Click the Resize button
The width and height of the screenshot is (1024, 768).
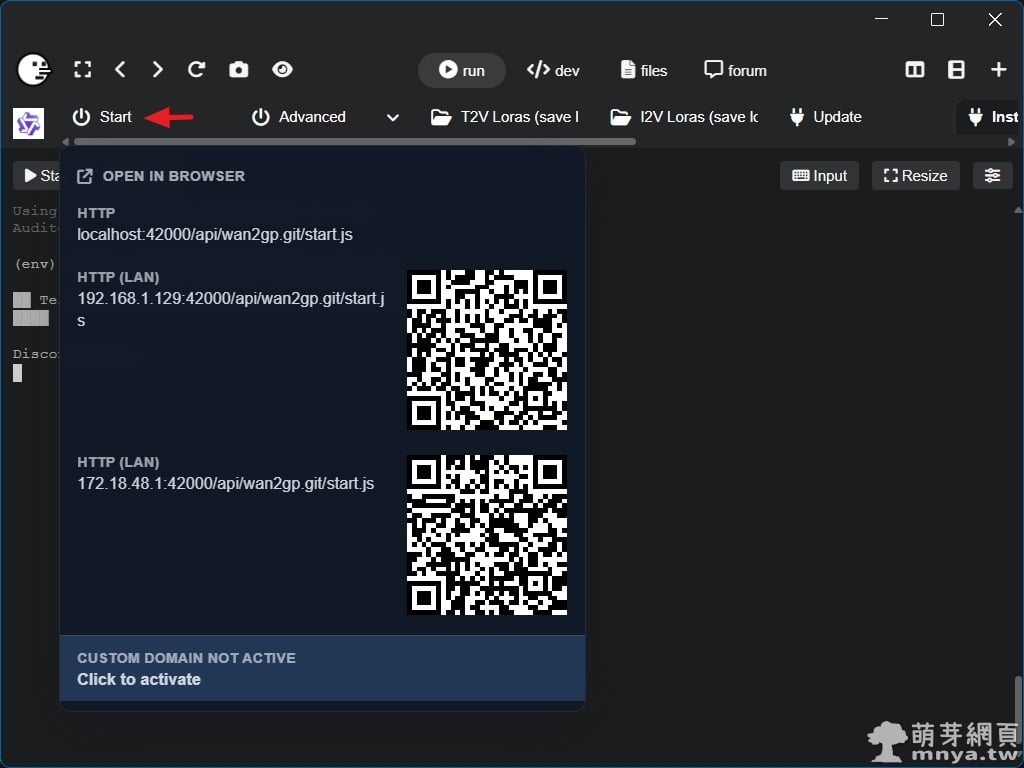click(915, 176)
